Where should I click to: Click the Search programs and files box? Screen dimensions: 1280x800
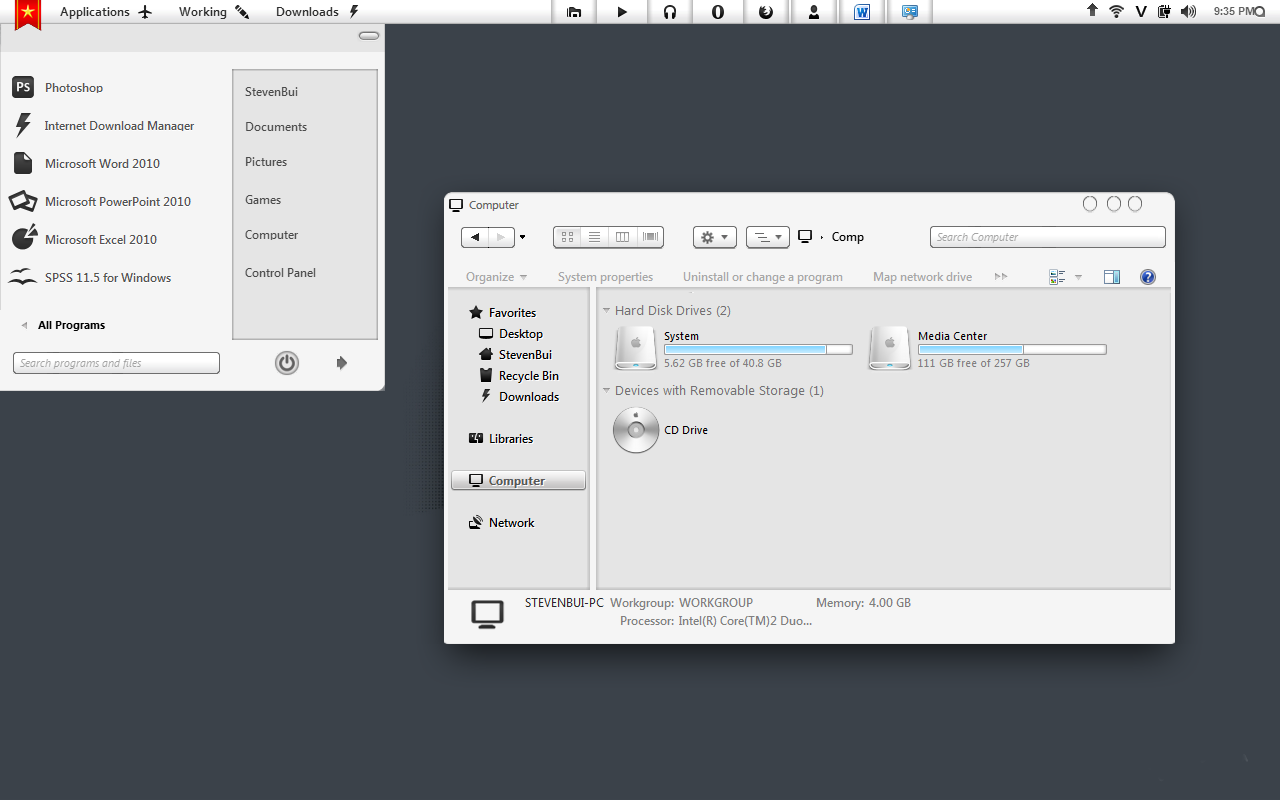click(x=116, y=363)
